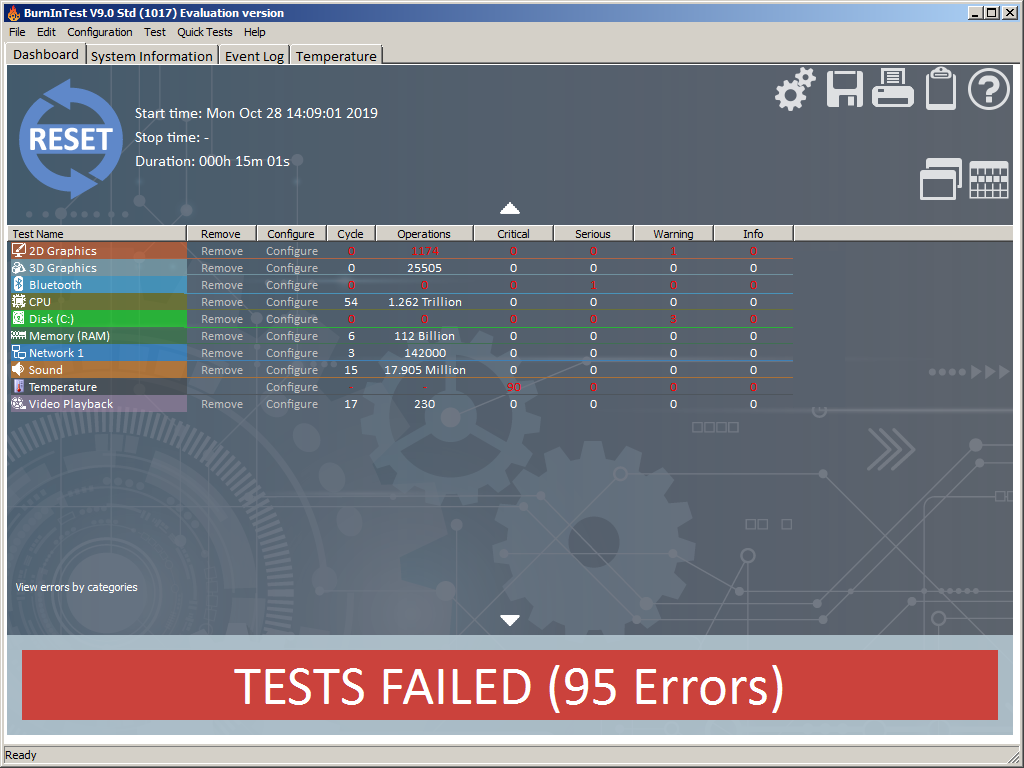Click the Network 1 icon

pyautogui.click(x=19, y=352)
